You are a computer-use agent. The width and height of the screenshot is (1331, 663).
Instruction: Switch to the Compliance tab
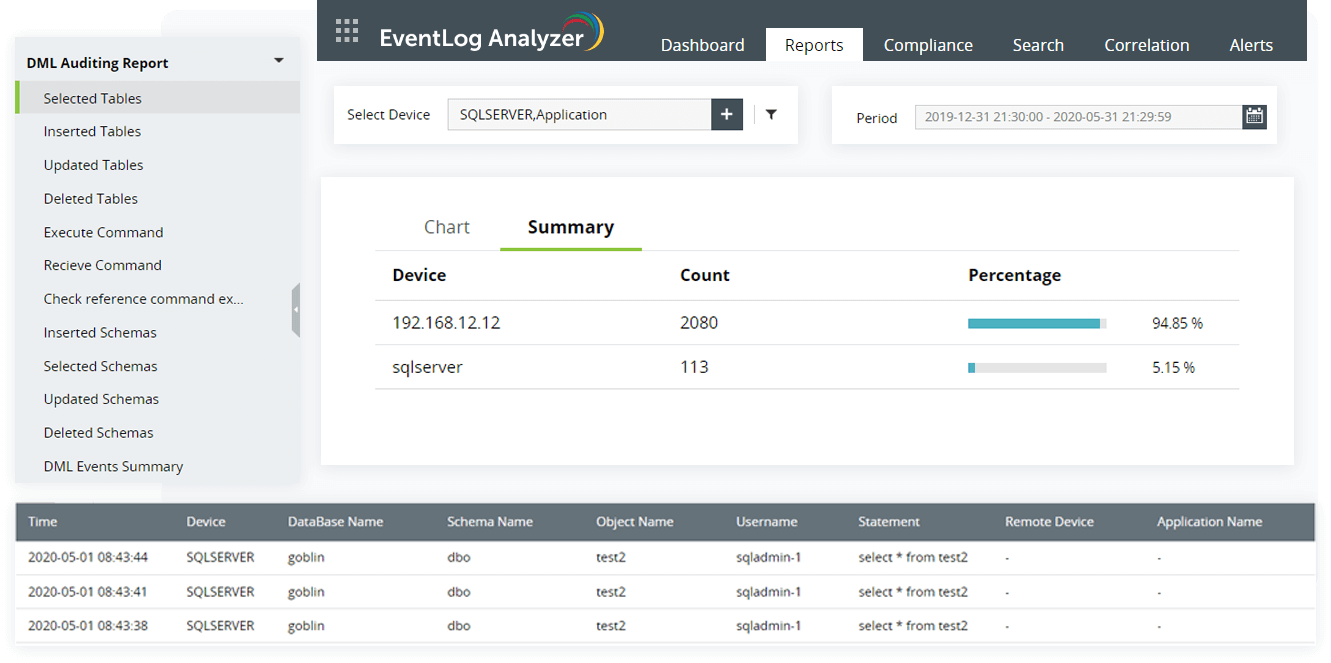(928, 45)
